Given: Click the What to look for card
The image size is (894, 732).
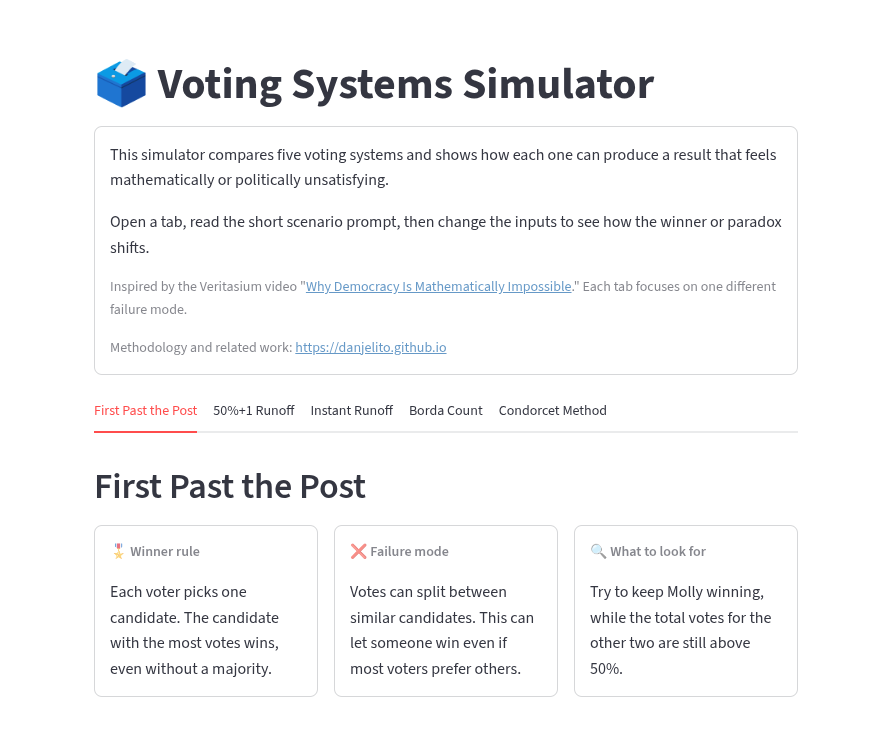Looking at the screenshot, I should [685, 610].
